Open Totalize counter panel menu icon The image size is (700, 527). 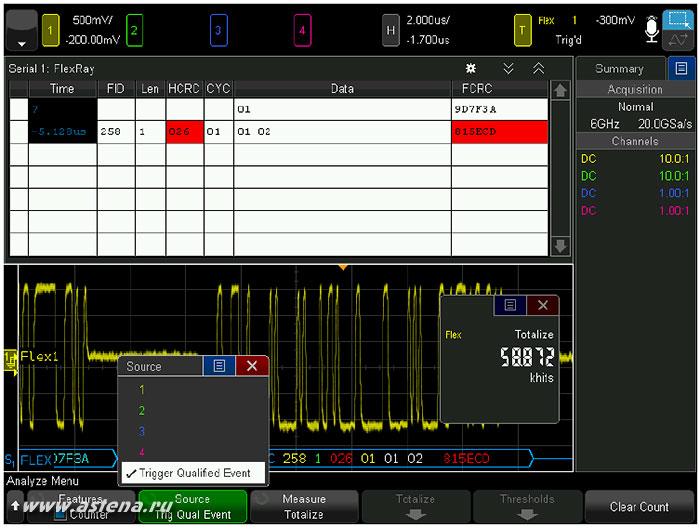(x=510, y=305)
